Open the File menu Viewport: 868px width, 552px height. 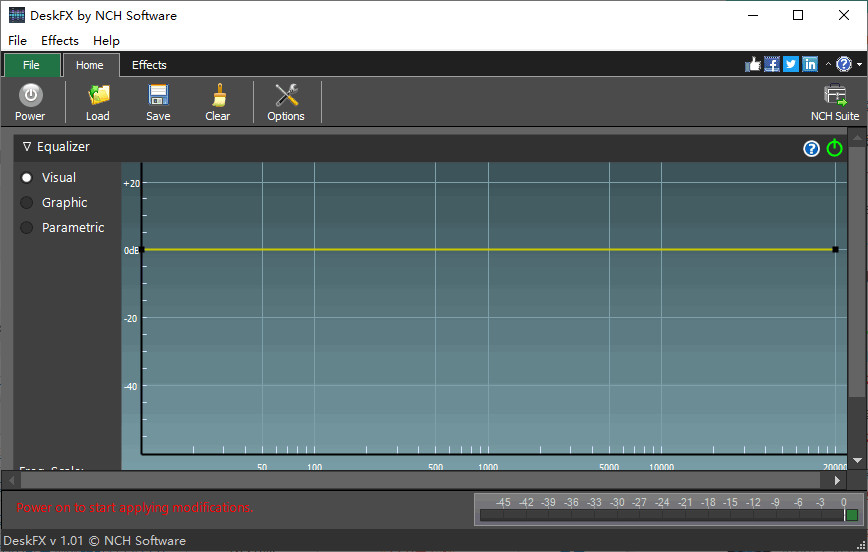[17, 40]
